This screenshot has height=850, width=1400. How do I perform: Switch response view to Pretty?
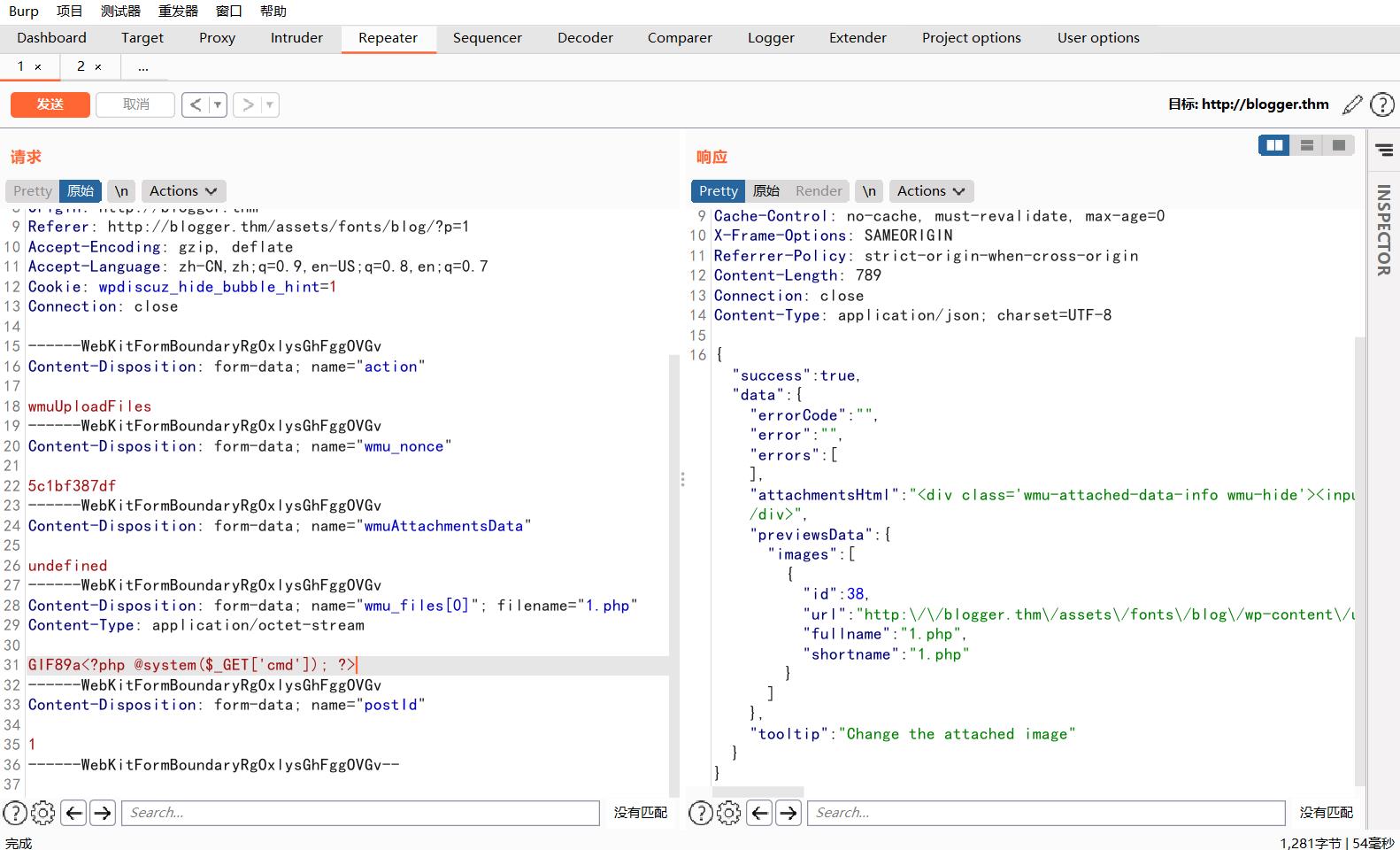click(718, 191)
